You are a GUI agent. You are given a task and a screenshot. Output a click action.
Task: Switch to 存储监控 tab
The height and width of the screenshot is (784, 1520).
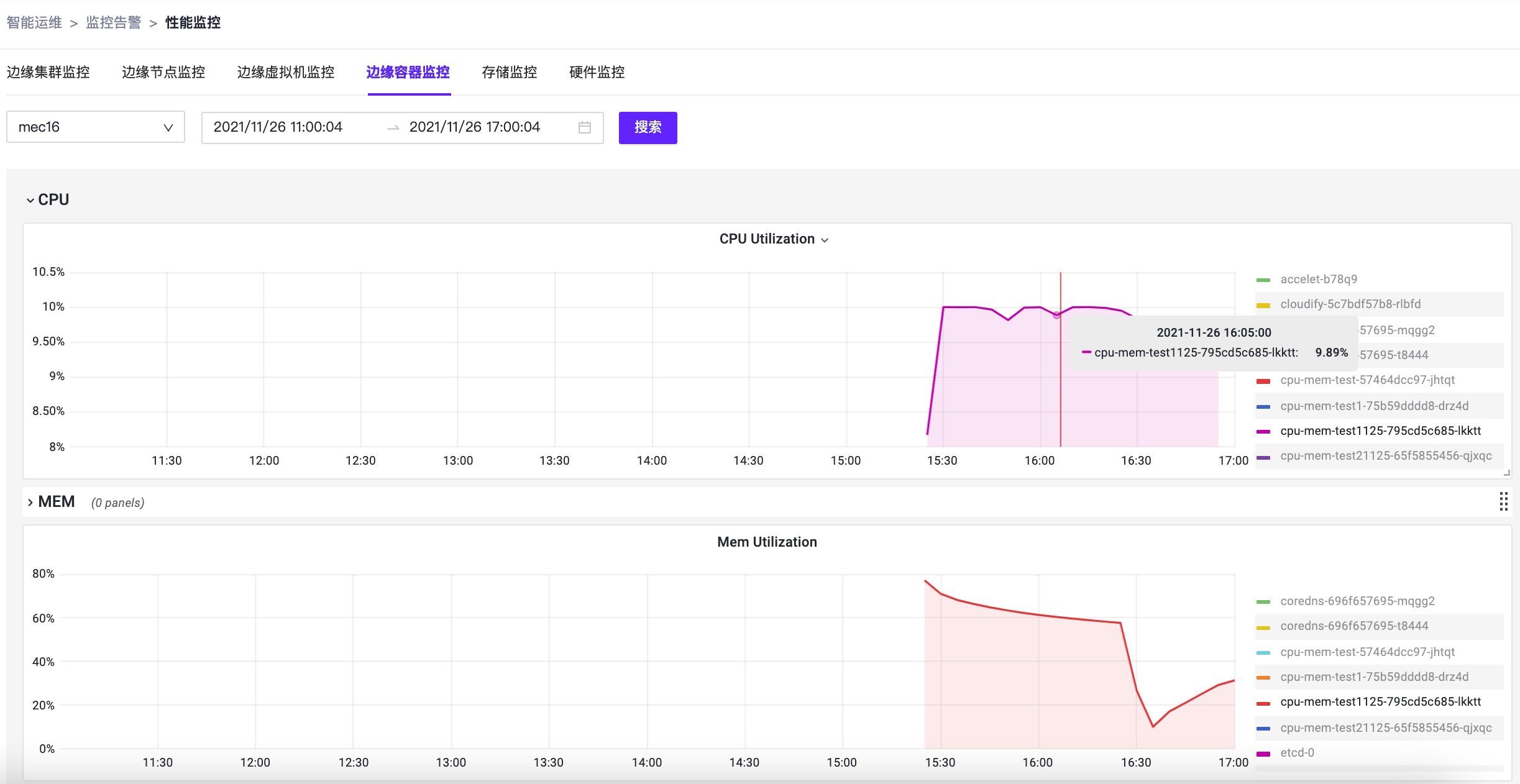(509, 73)
